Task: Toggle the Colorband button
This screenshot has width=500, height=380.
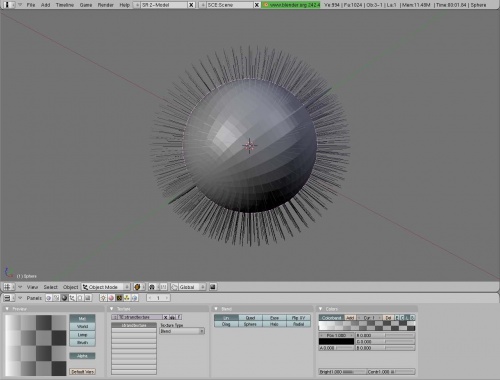Action: pos(332,318)
